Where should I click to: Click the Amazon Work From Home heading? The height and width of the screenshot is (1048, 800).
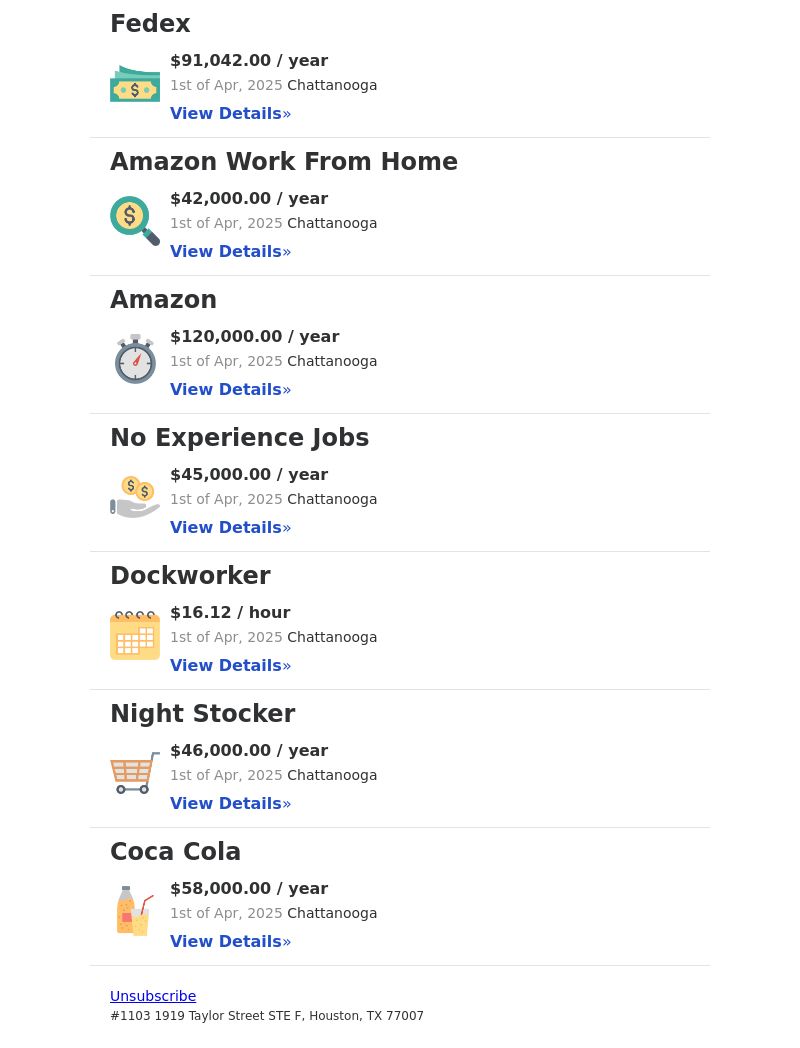pos(284,162)
